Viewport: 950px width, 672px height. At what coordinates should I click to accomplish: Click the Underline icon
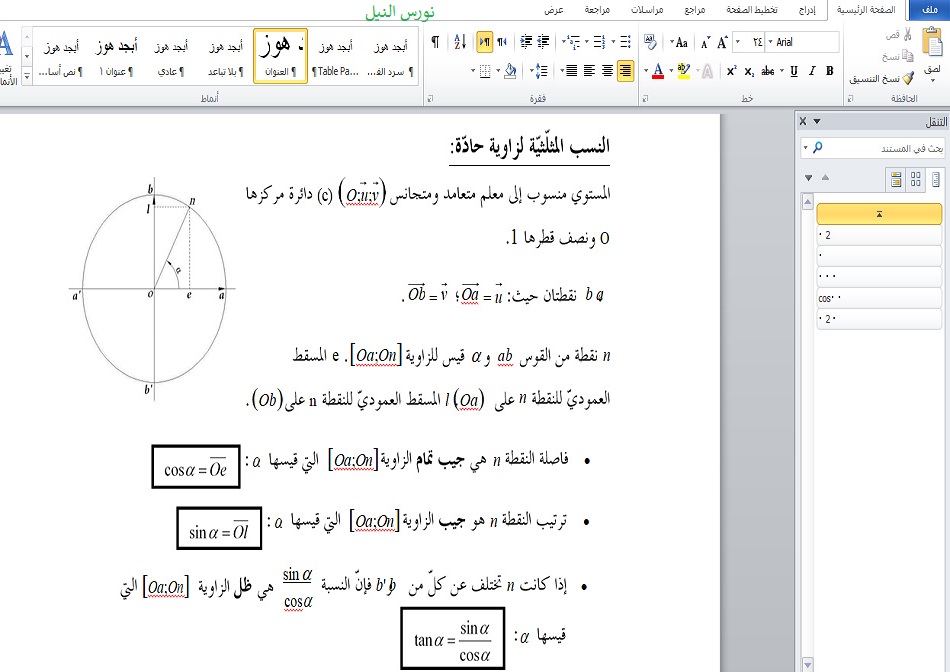click(x=793, y=71)
